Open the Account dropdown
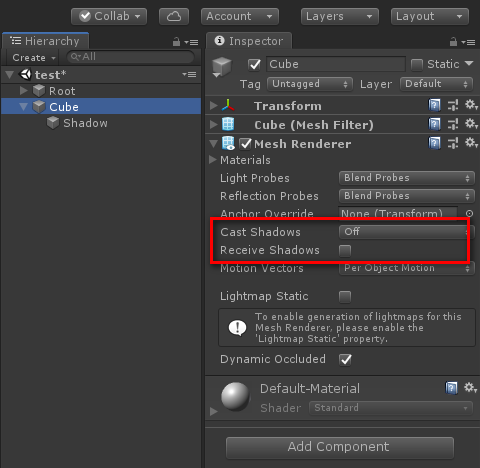The height and width of the screenshot is (468, 480). click(x=240, y=16)
